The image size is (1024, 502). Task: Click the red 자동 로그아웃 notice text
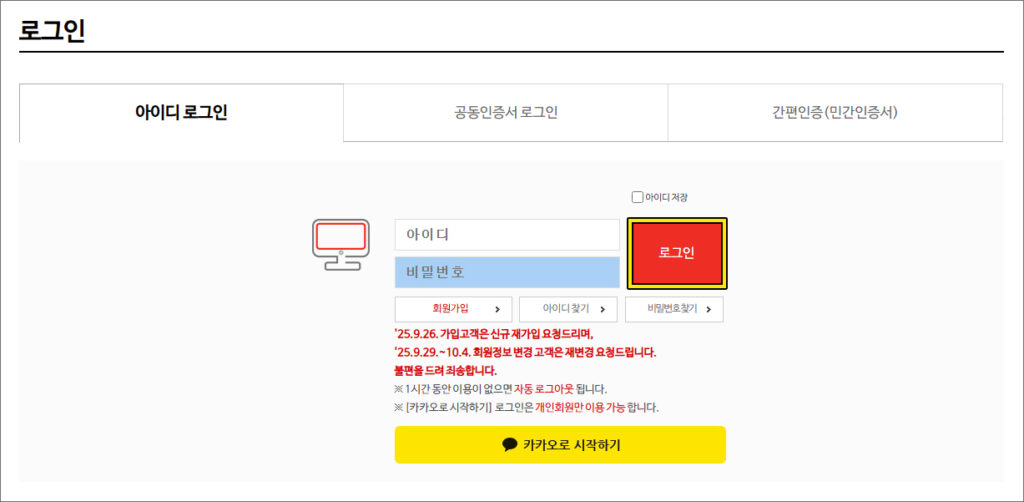[545, 388]
